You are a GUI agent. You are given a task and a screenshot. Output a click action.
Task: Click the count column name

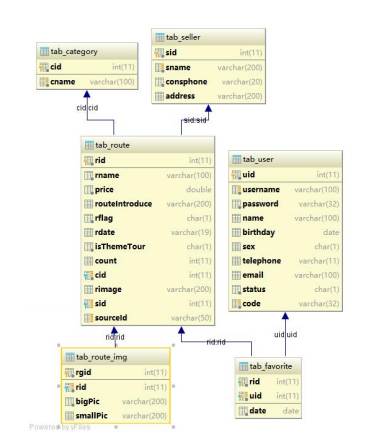click(106, 261)
